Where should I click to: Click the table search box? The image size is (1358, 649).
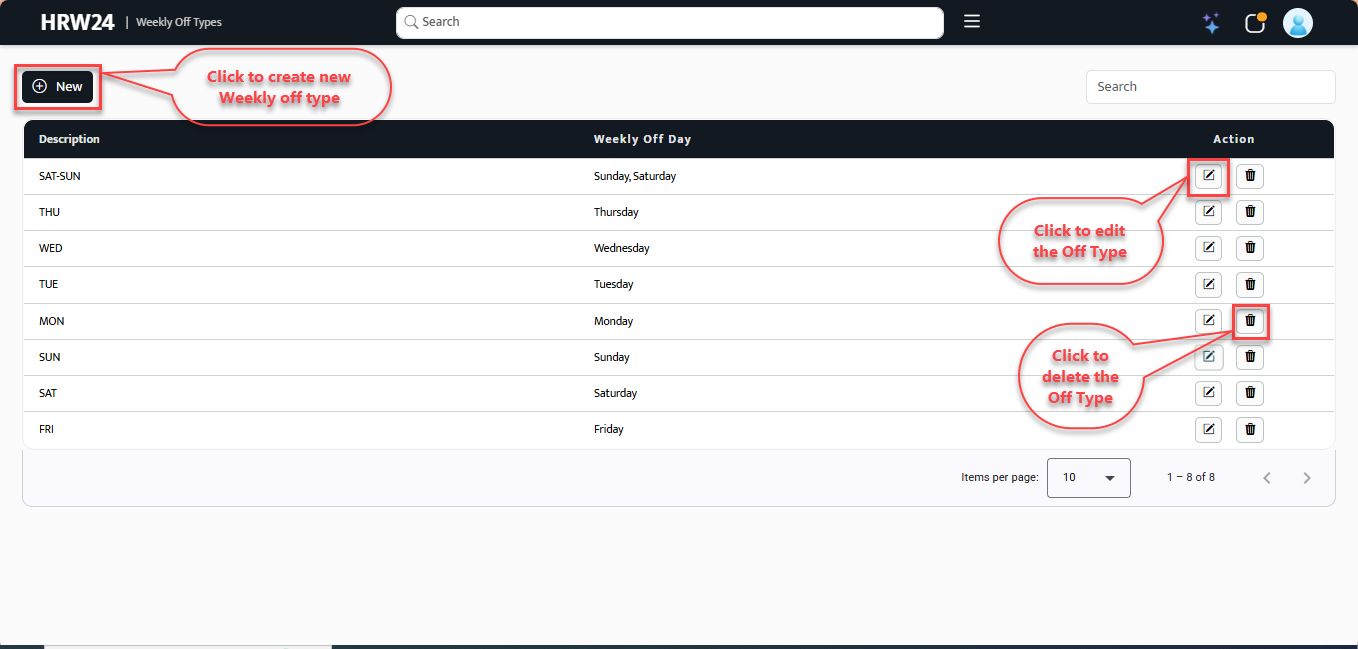[1210, 87]
